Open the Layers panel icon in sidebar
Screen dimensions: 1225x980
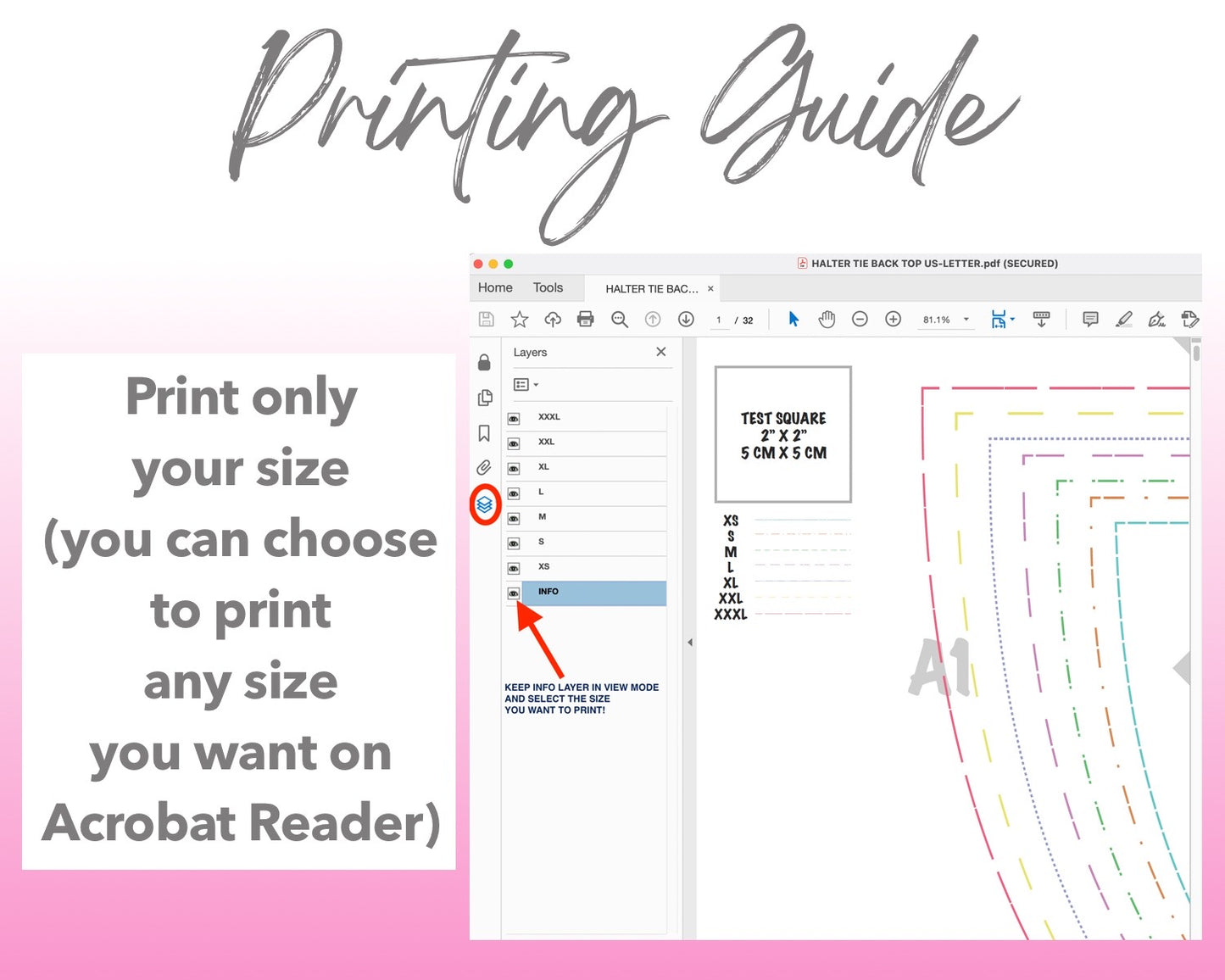(484, 505)
